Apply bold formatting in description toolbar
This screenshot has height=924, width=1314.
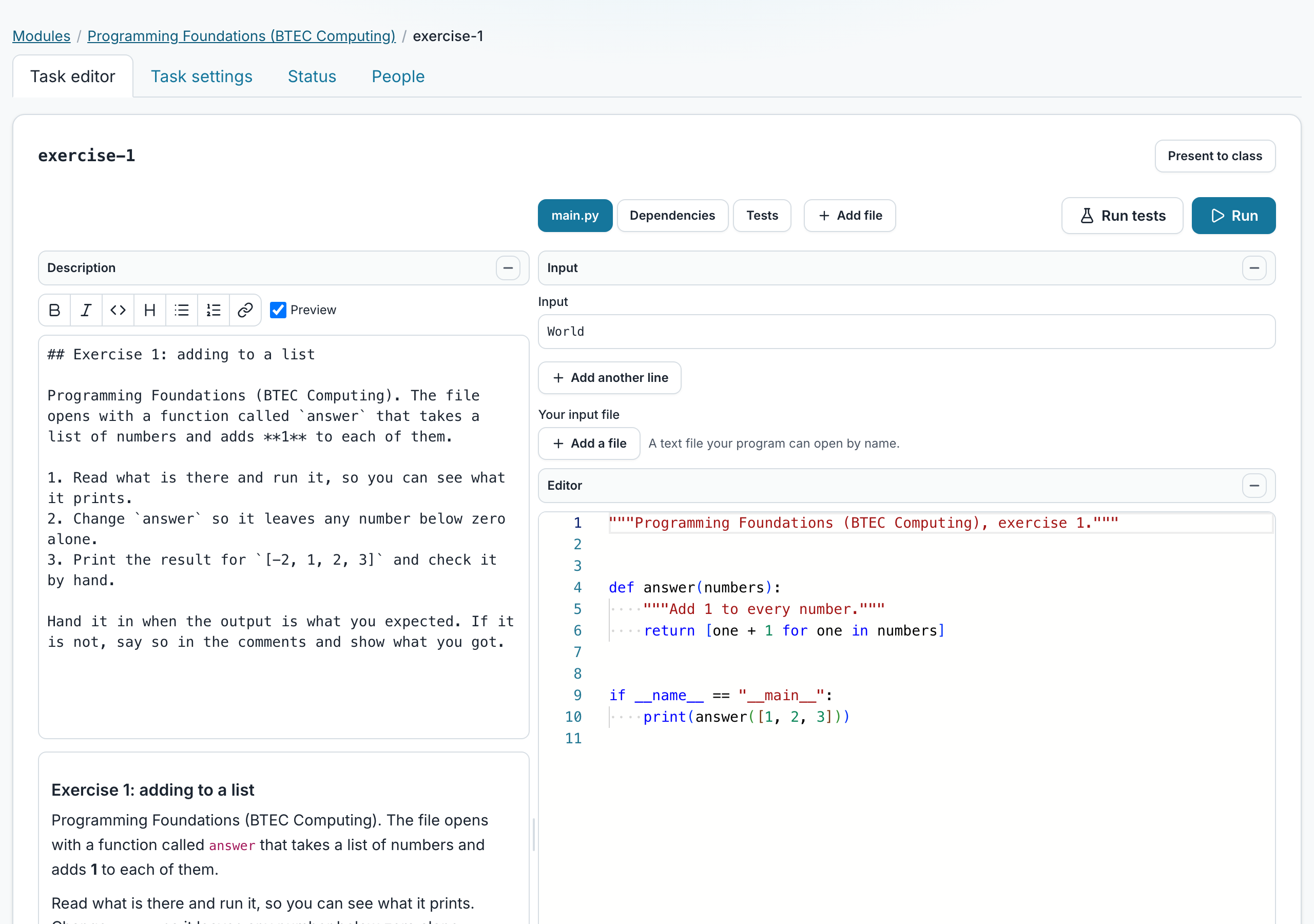point(54,310)
